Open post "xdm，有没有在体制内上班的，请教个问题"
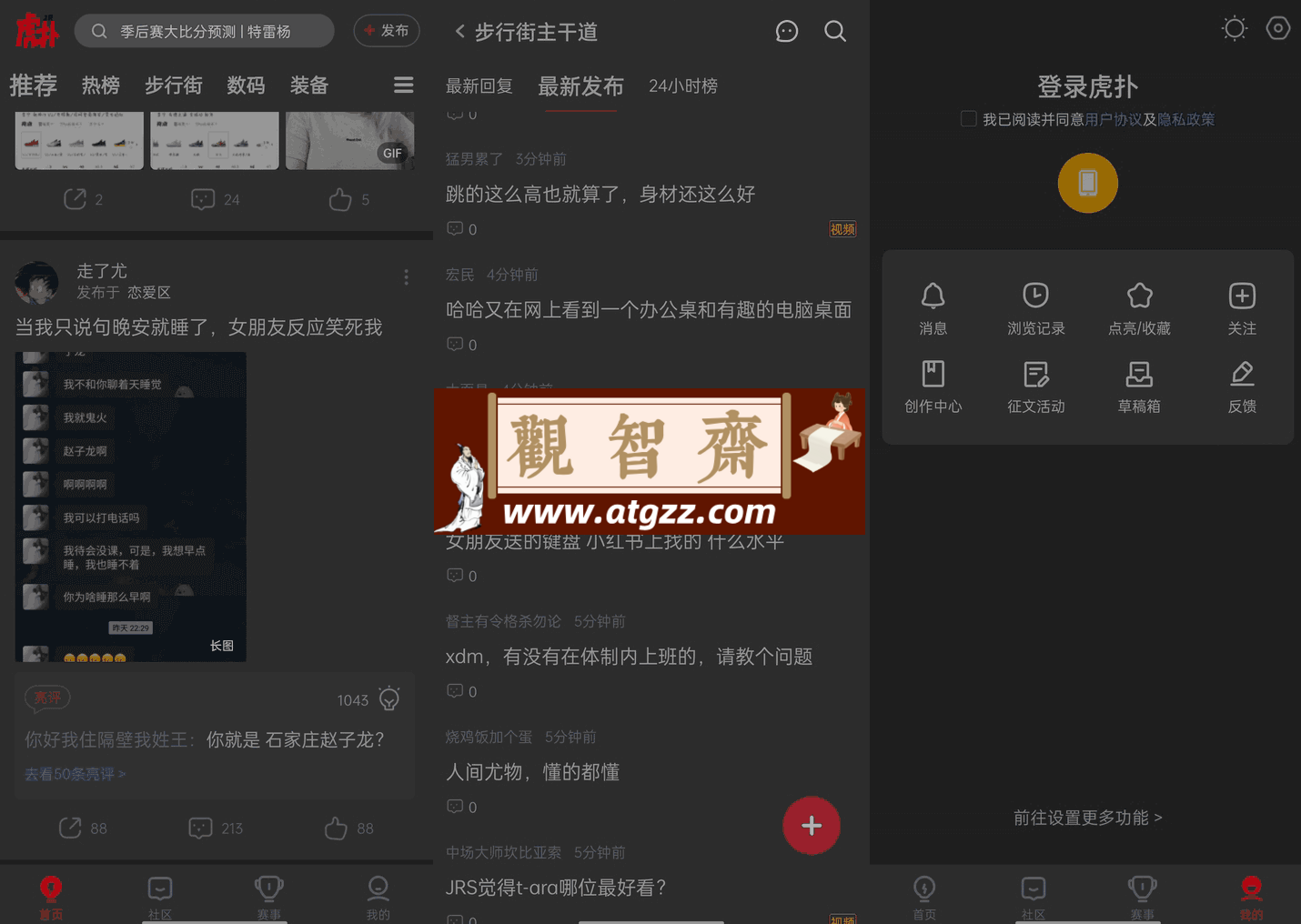Viewport: 1301px width, 924px height. coord(629,657)
